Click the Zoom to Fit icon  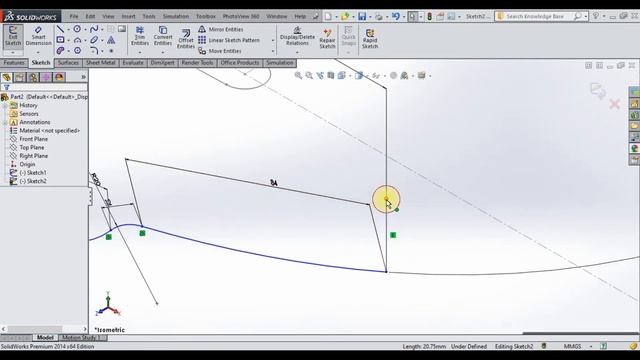pos(298,76)
